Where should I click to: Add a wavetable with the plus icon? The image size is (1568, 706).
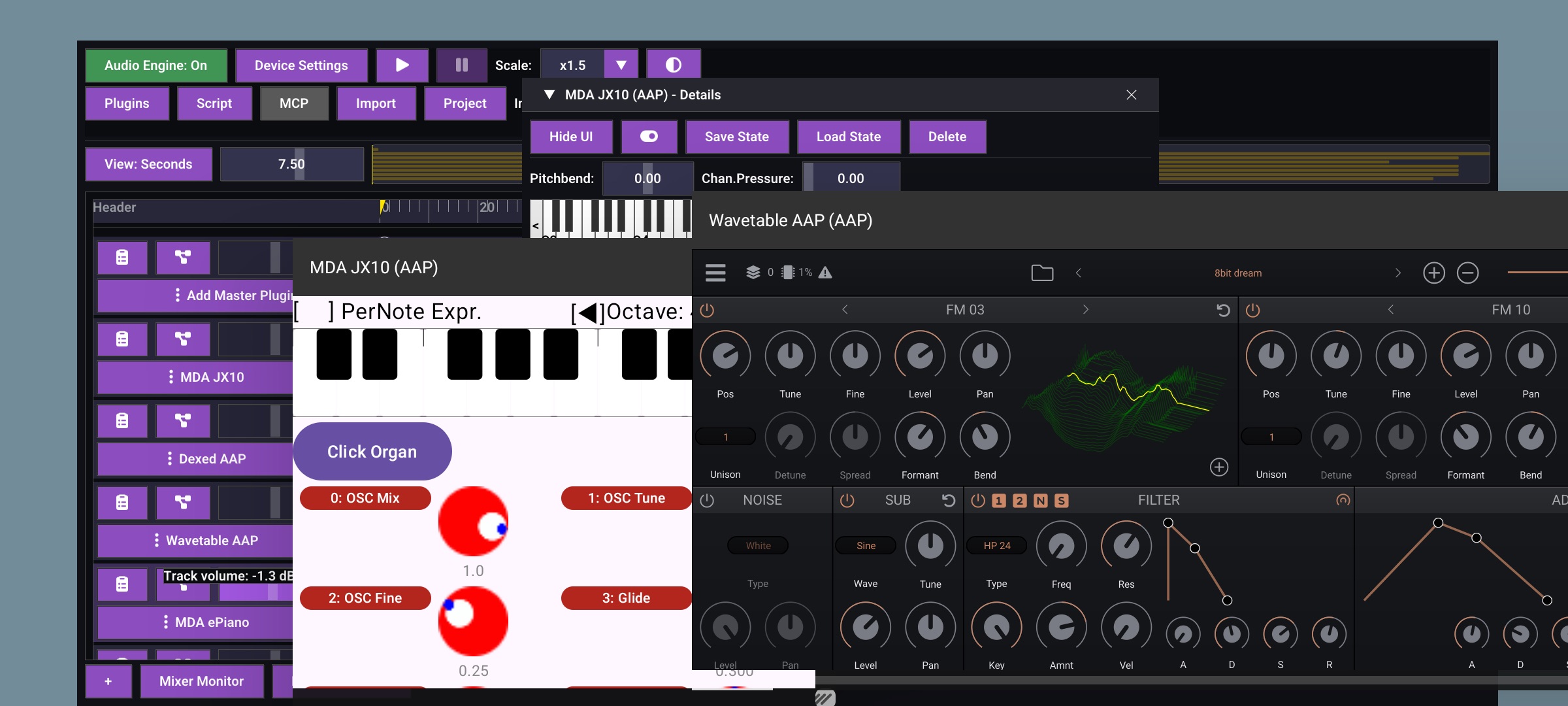[x=1219, y=467]
